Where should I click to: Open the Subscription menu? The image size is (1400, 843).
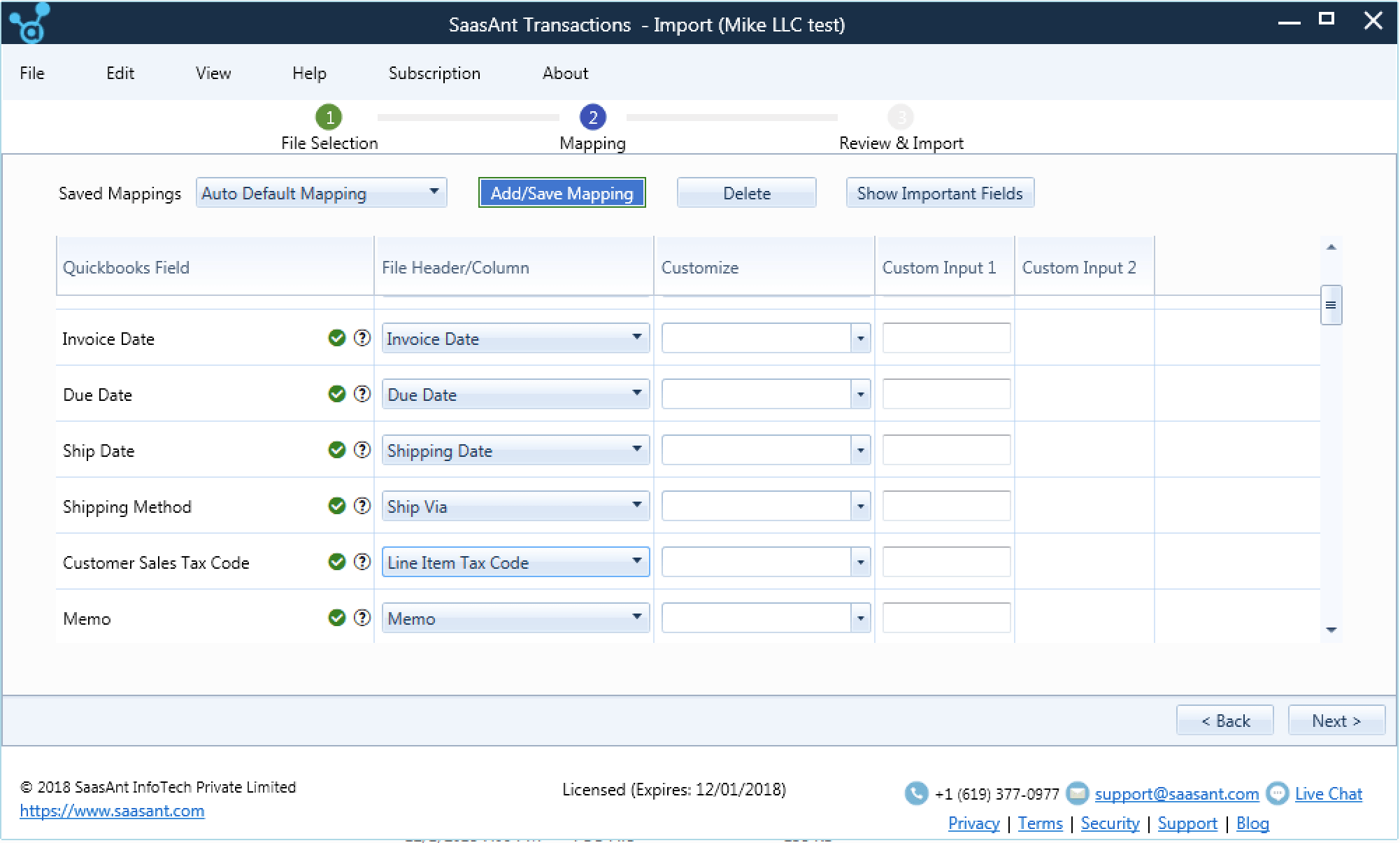point(434,73)
